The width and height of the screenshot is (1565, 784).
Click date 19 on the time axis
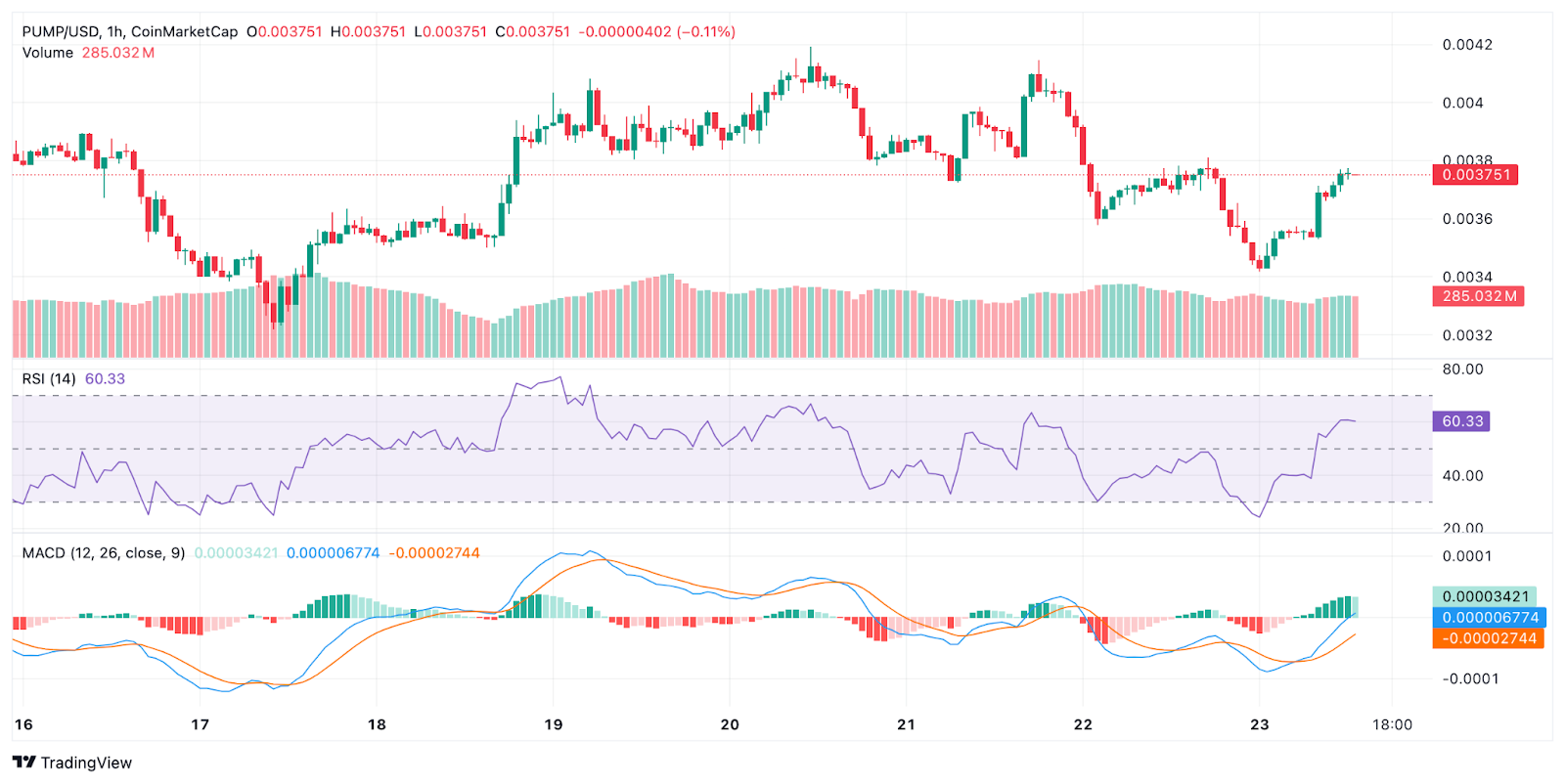point(554,724)
